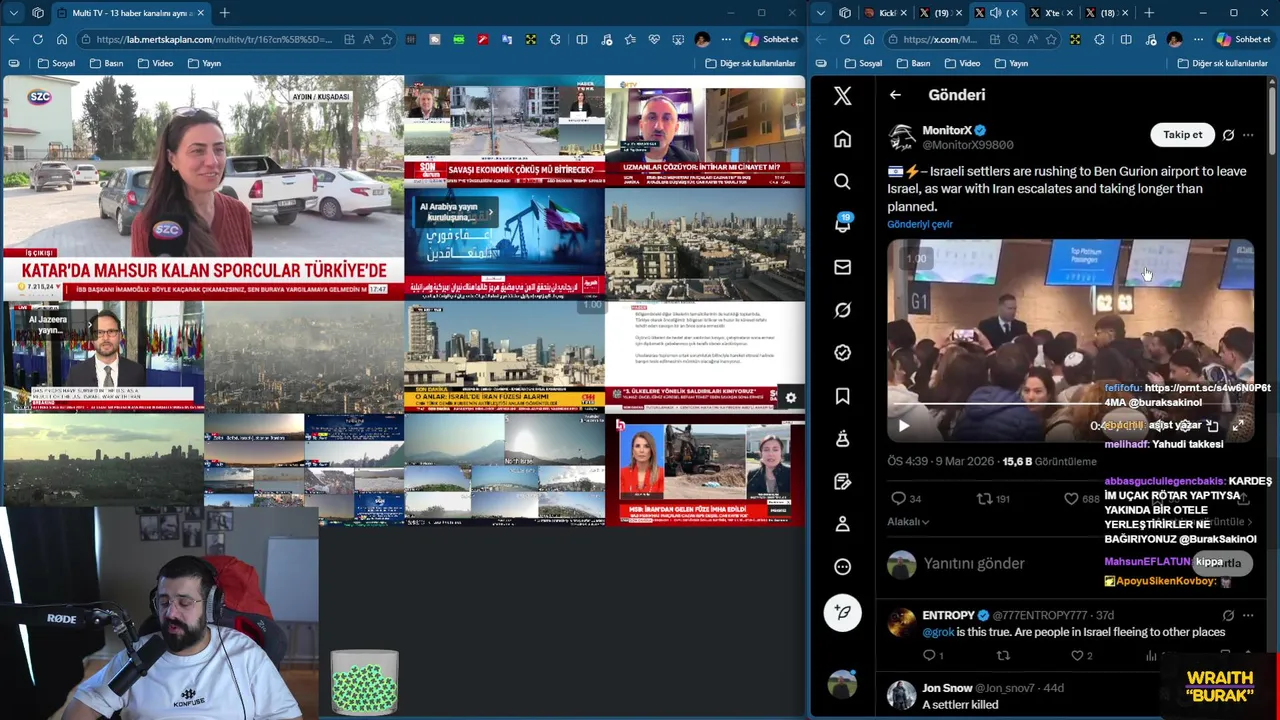Open Sohbet et Copilot in left window
Viewport: 1280px width, 720px height.
click(x=771, y=39)
